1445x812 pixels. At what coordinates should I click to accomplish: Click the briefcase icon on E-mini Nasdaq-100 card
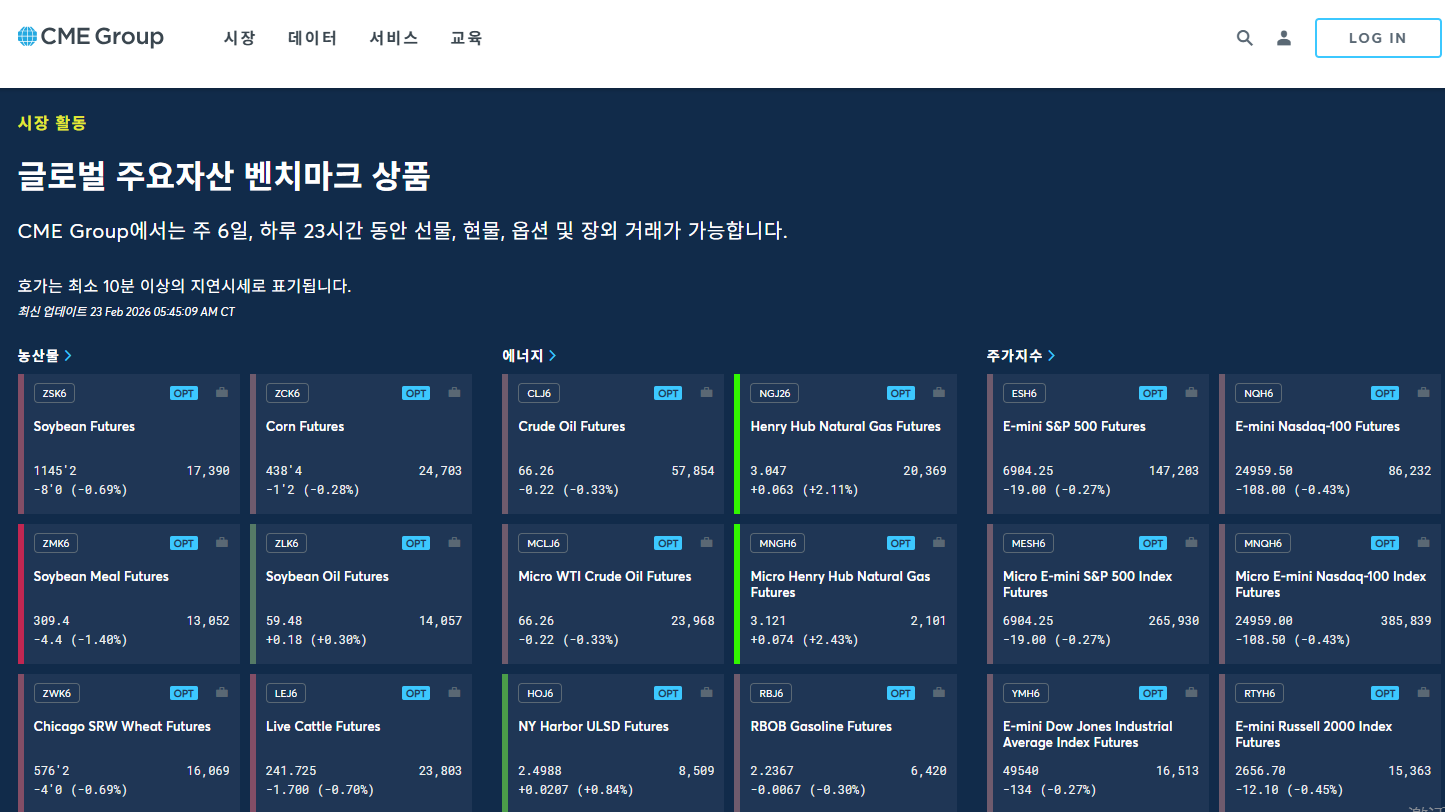tap(1423, 392)
